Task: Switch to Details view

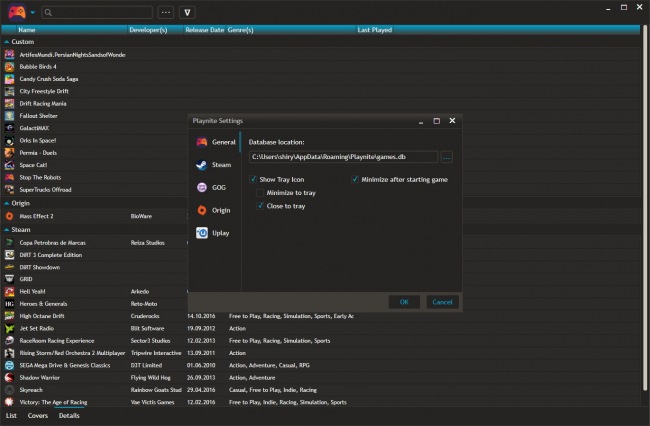Action: [69, 416]
